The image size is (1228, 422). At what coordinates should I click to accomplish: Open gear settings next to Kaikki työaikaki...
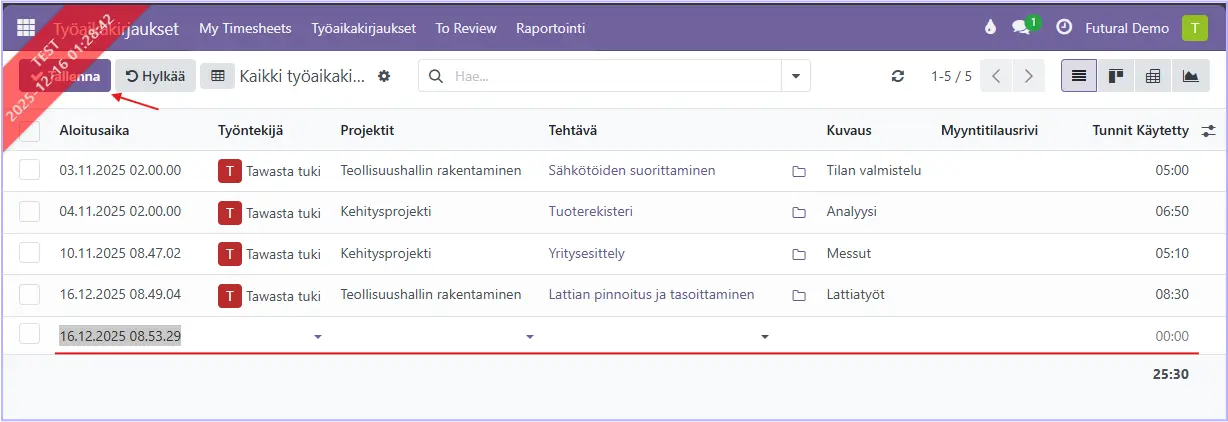pyautogui.click(x=384, y=76)
